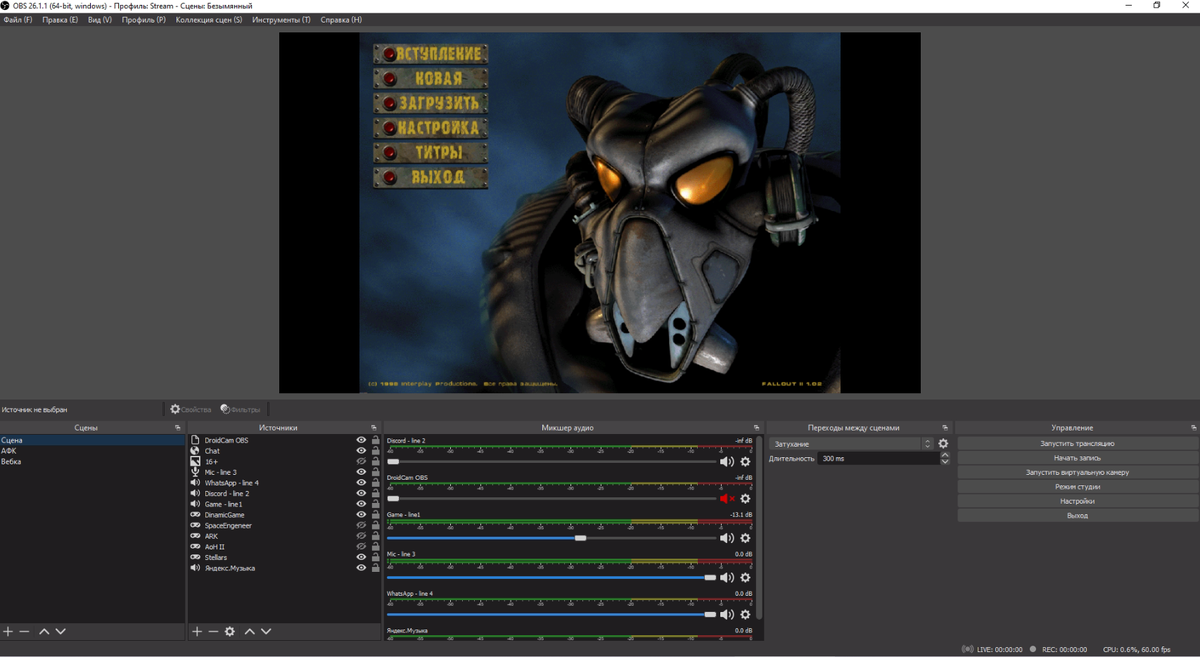
Task: Hide the Chat source
Action: (x=361, y=451)
